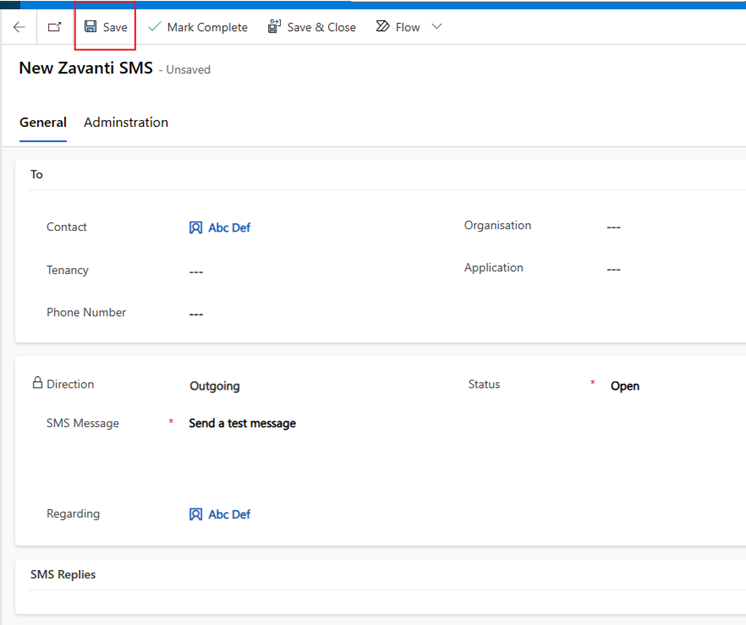746x625 pixels.
Task: Open Abc Def link in Contact field
Action: click(229, 228)
